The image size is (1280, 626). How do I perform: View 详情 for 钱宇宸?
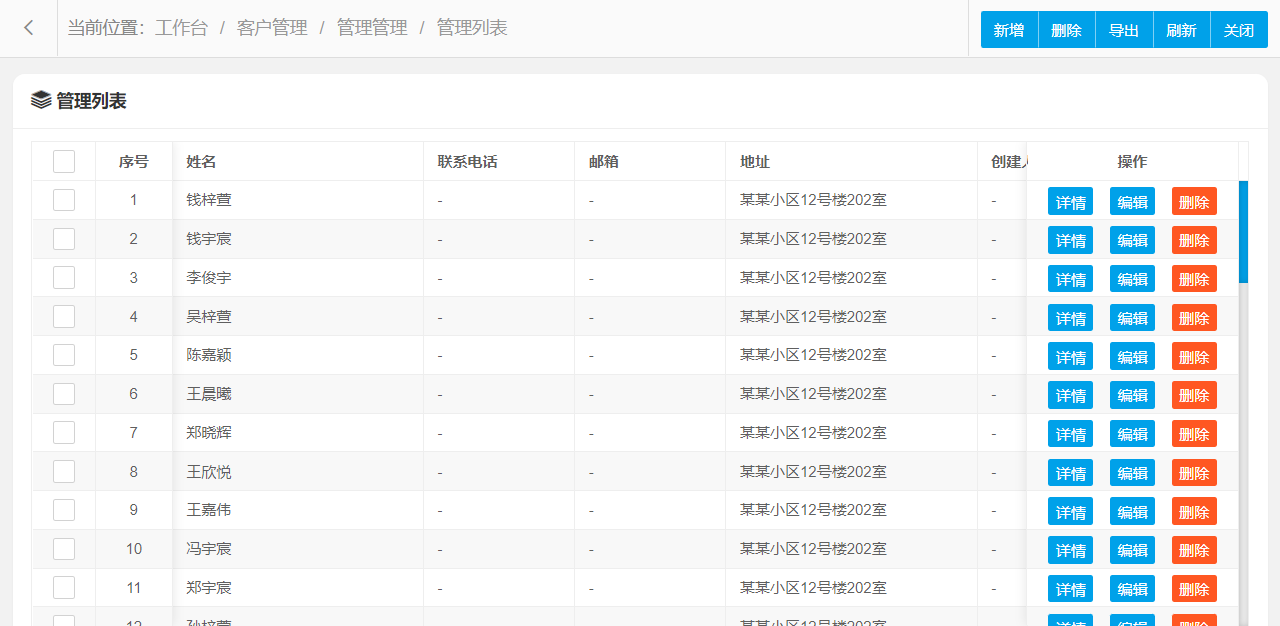coord(1070,240)
